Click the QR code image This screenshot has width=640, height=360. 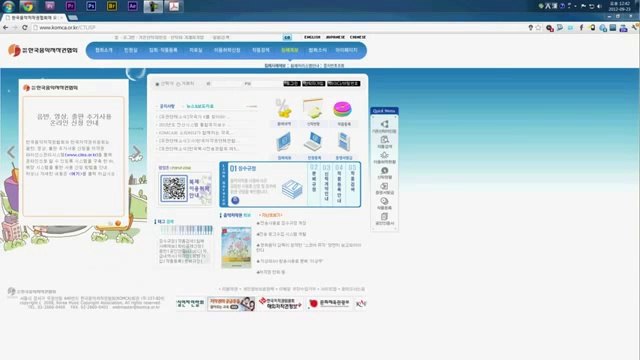click(174, 188)
